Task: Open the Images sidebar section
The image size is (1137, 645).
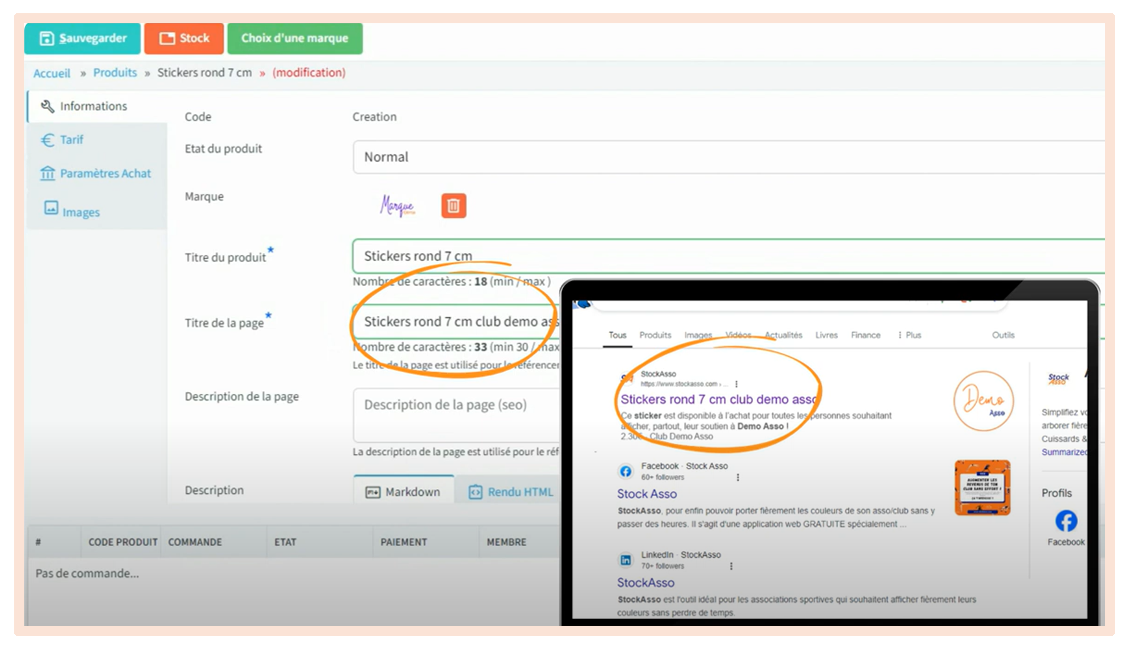Action: pos(80,212)
